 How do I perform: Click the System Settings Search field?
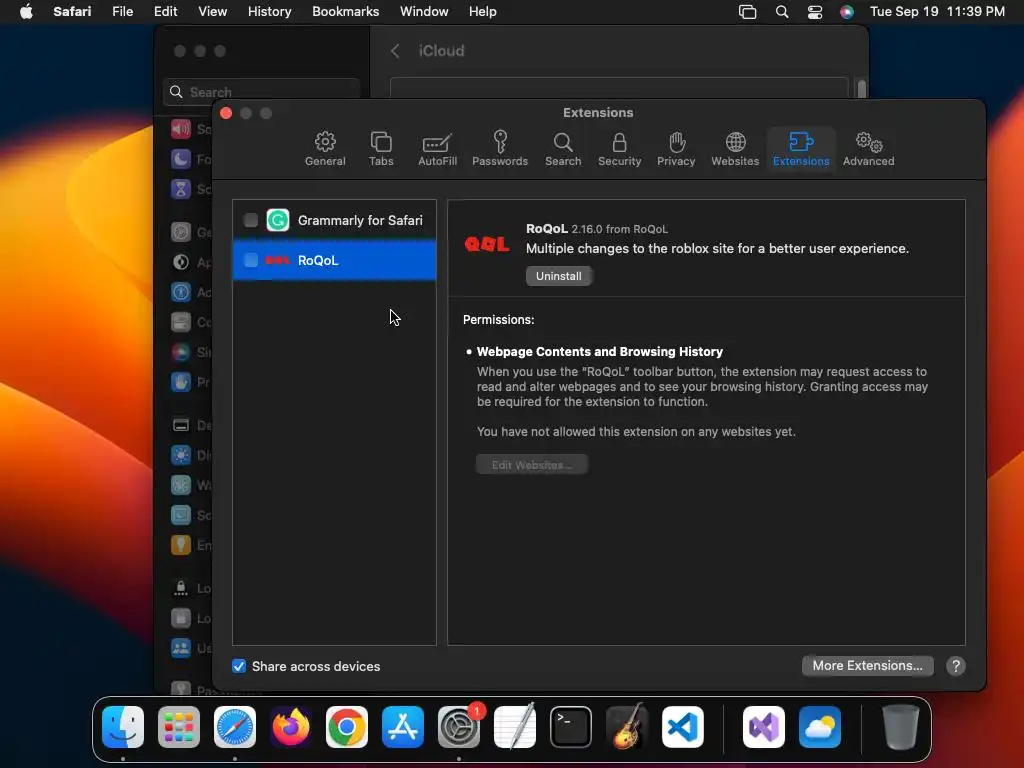[x=261, y=91]
